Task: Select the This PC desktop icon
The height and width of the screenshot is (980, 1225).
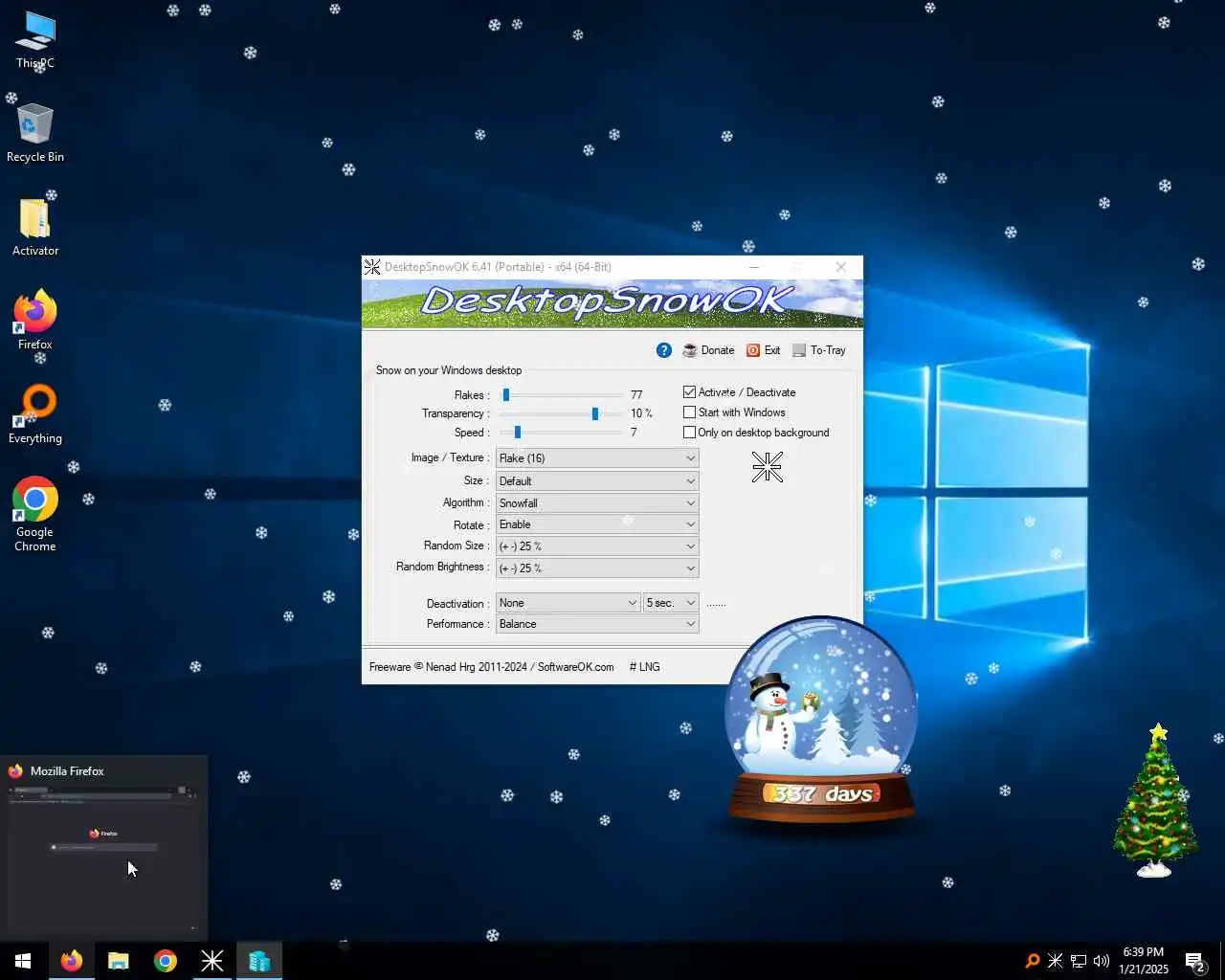Action: click(35, 40)
